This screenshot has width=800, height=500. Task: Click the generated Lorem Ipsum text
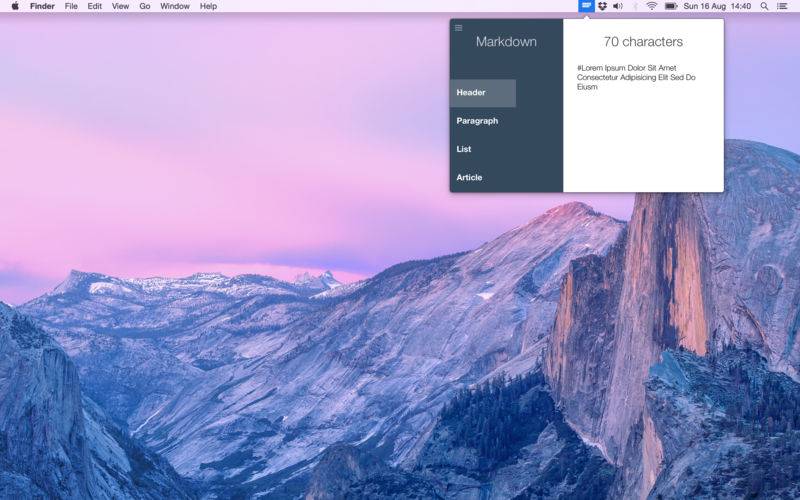636,78
